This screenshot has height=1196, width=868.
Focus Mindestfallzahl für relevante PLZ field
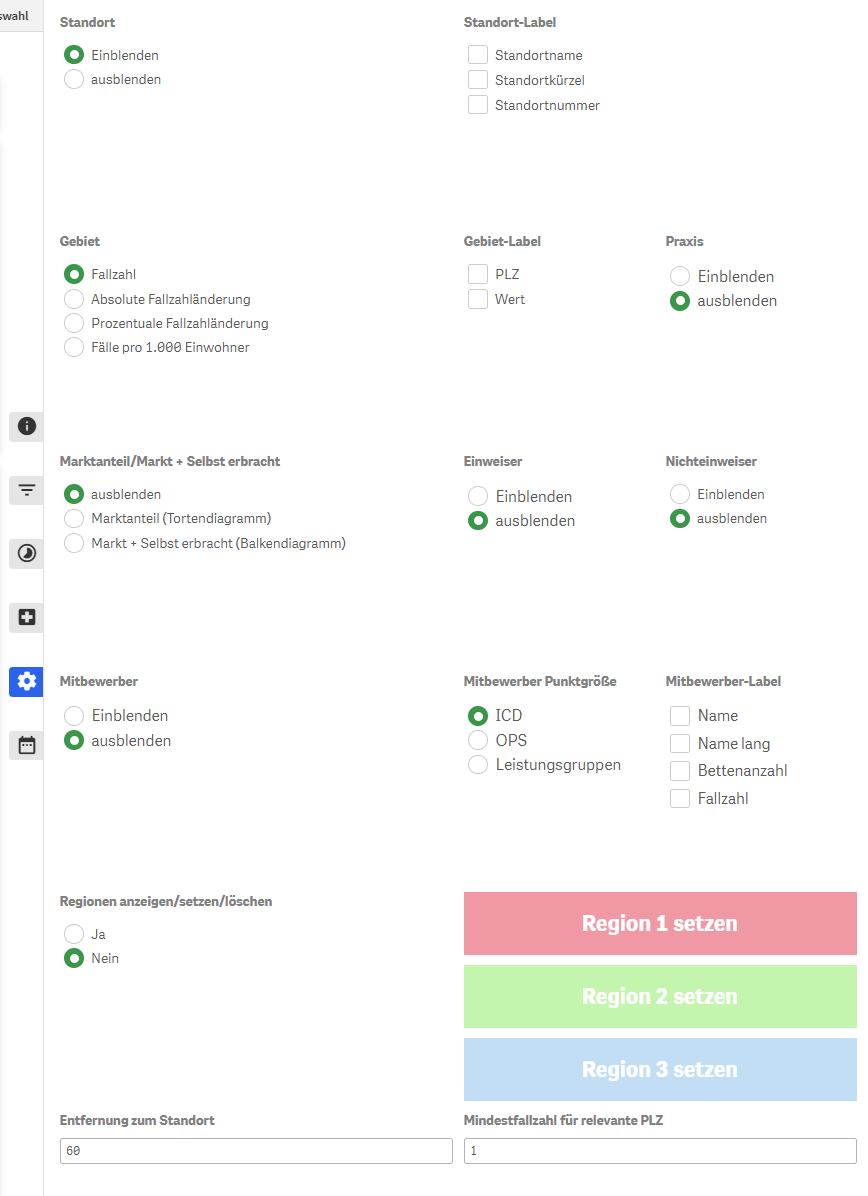pos(660,1151)
